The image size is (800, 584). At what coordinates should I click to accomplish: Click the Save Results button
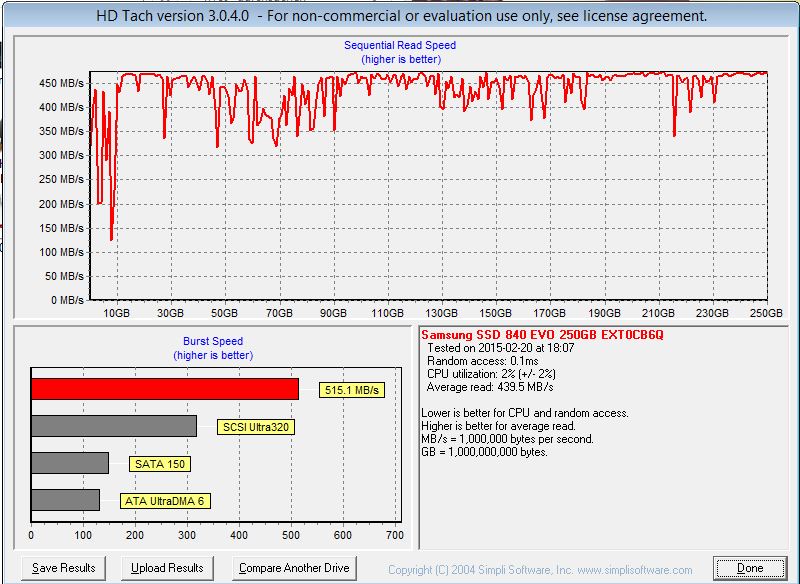click(x=64, y=568)
